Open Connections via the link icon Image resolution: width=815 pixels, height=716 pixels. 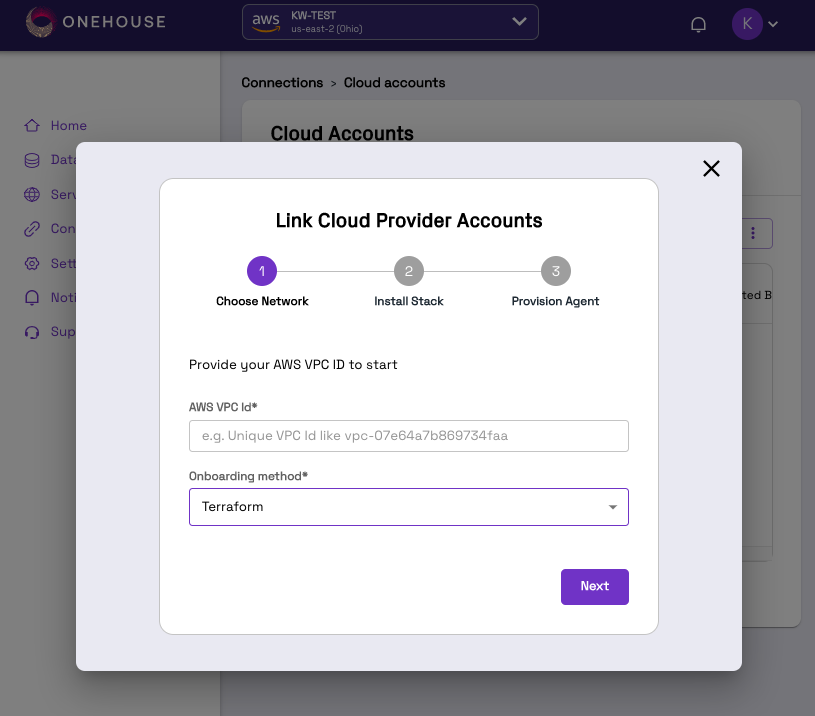(x=31, y=228)
